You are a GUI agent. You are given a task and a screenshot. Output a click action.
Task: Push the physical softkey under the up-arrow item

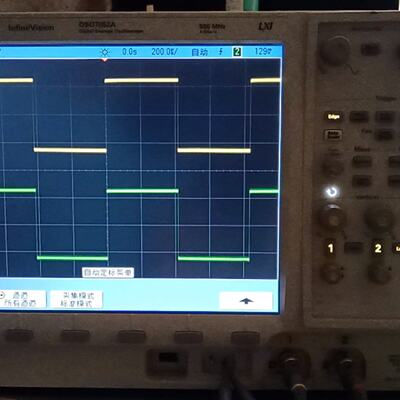(245, 337)
